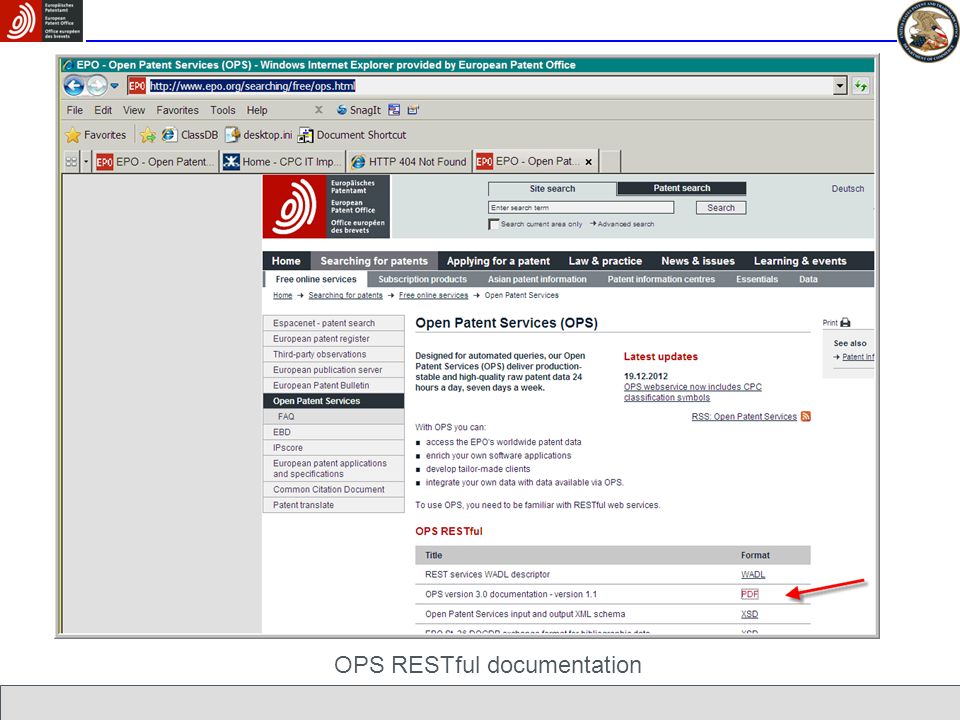Open the Help menu

tap(257, 110)
